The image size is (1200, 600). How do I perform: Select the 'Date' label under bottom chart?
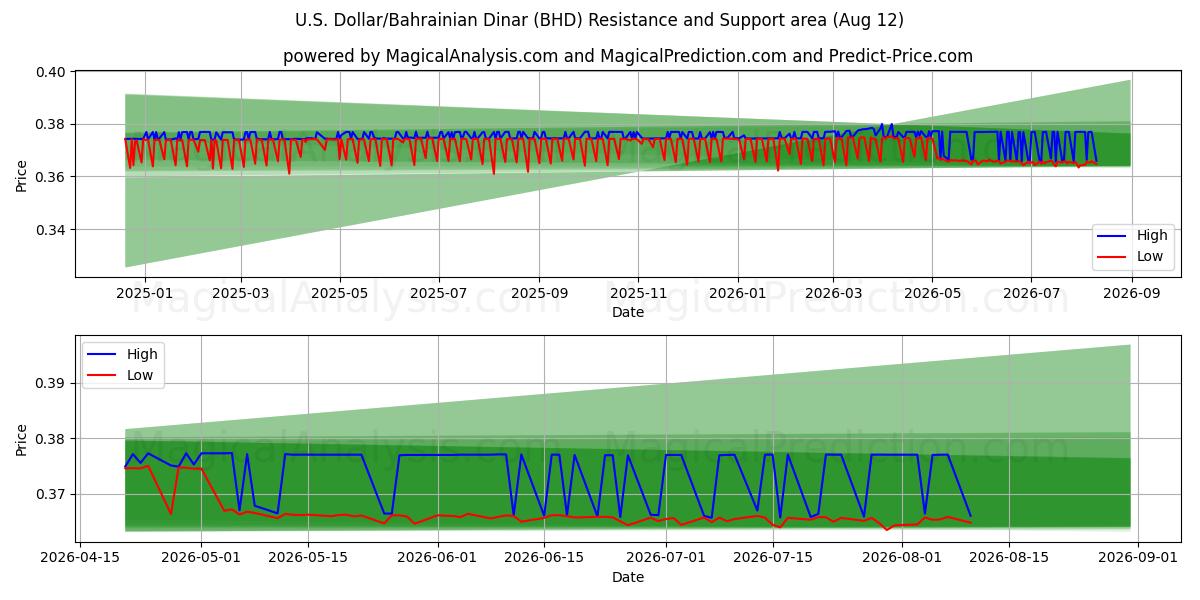[628, 577]
